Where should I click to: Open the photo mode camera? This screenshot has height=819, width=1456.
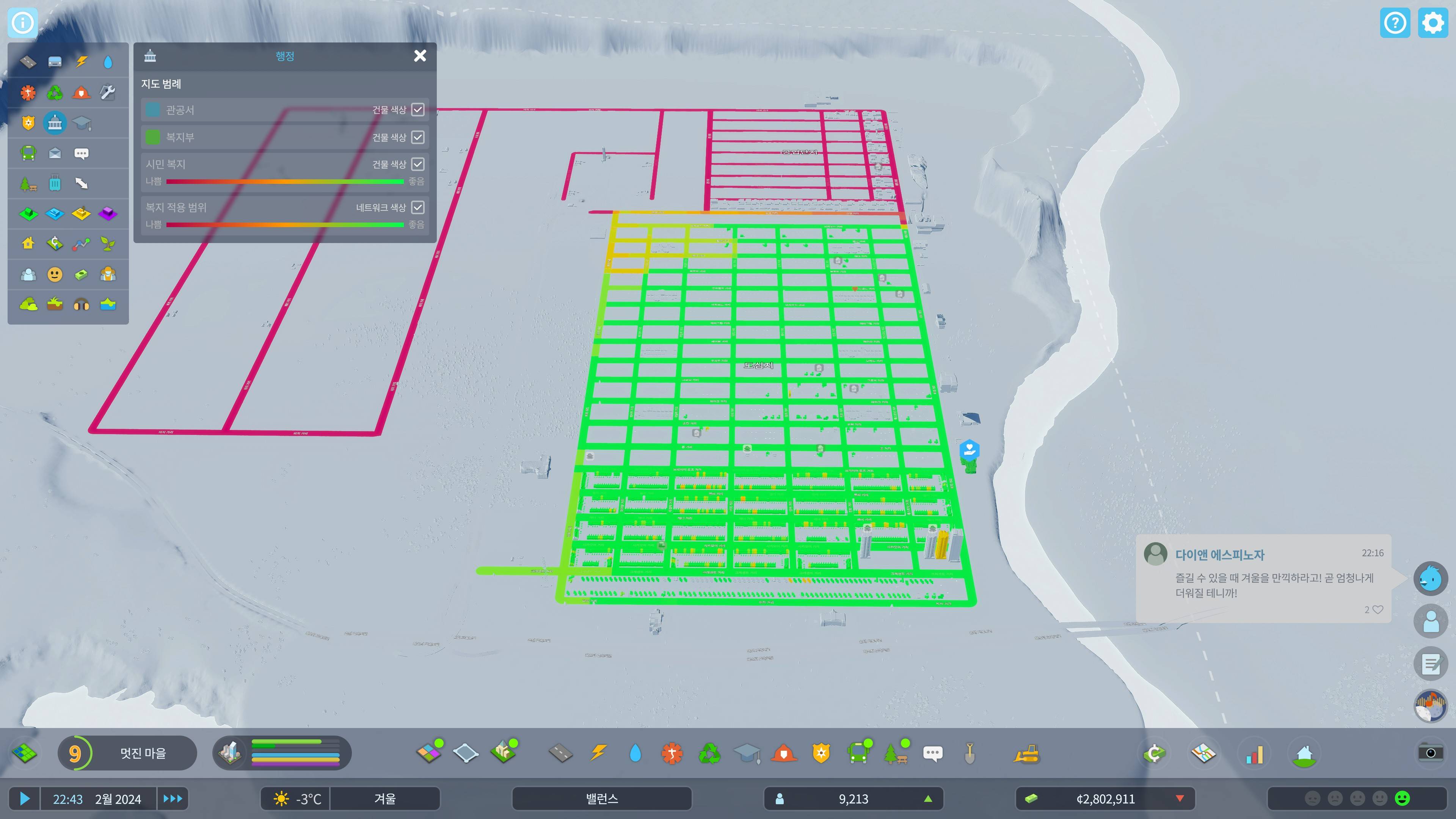pos(1431,752)
